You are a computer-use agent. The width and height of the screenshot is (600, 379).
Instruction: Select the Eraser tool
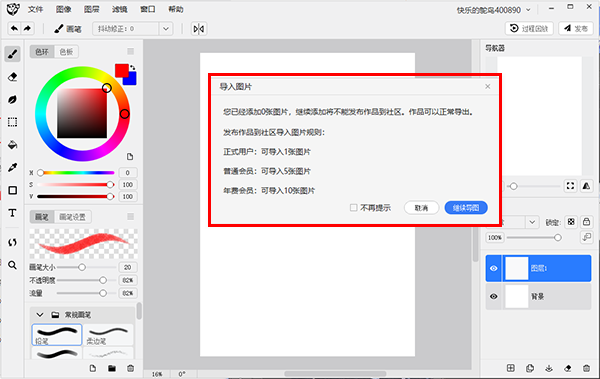[x=12, y=77]
